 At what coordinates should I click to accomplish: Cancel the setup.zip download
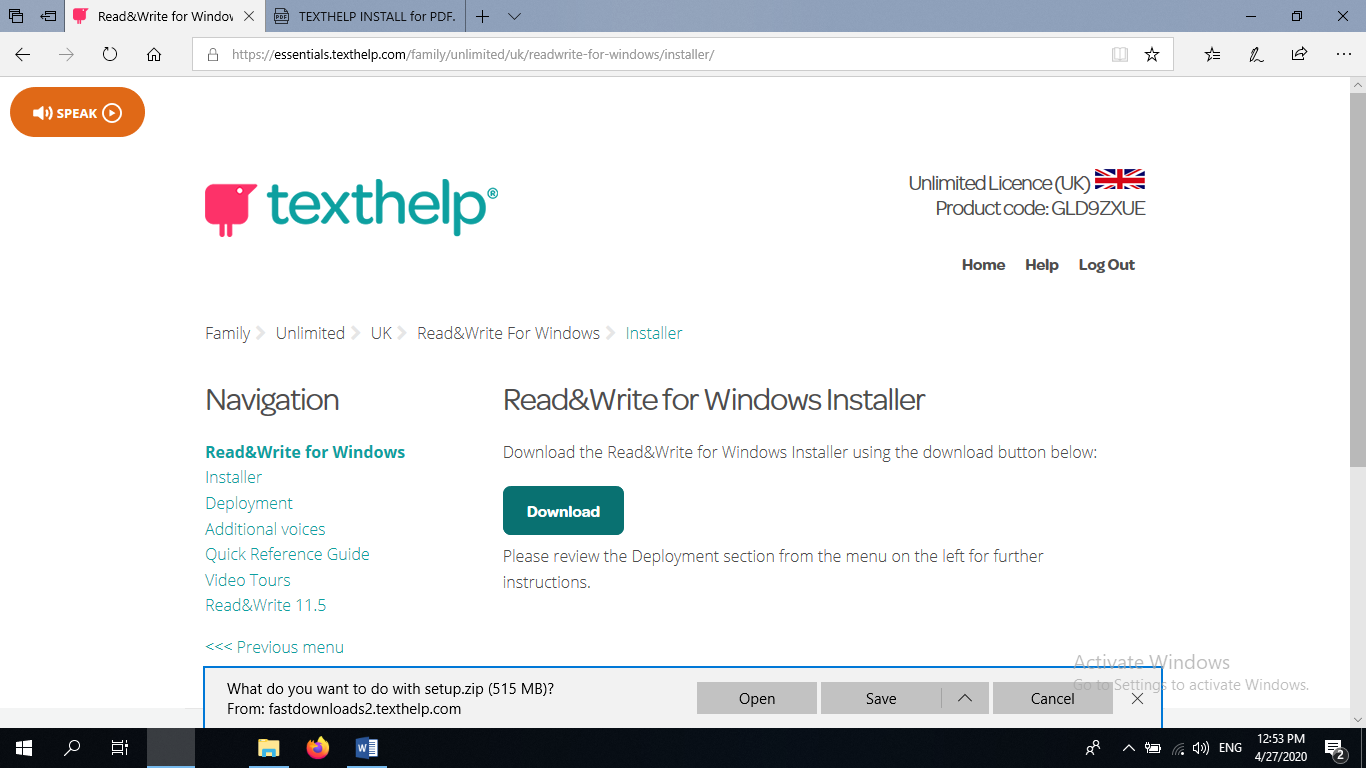click(x=1052, y=698)
